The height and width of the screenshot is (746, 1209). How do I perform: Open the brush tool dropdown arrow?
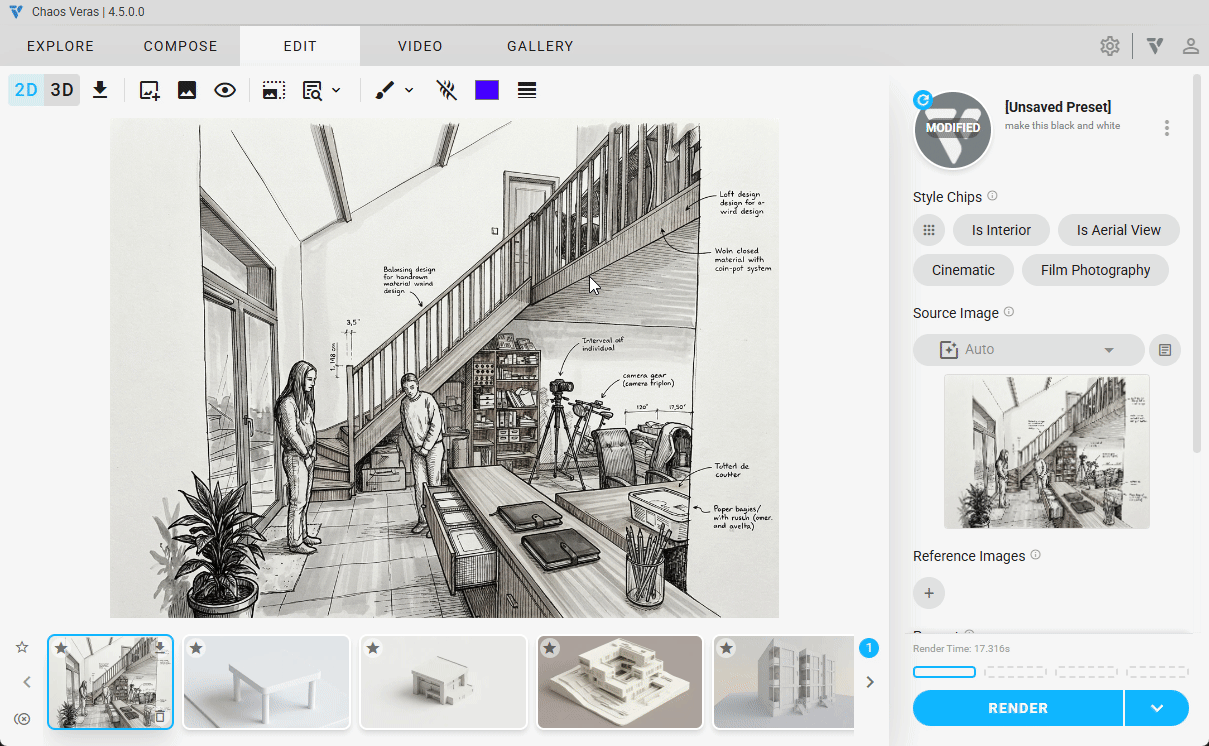click(x=409, y=90)
